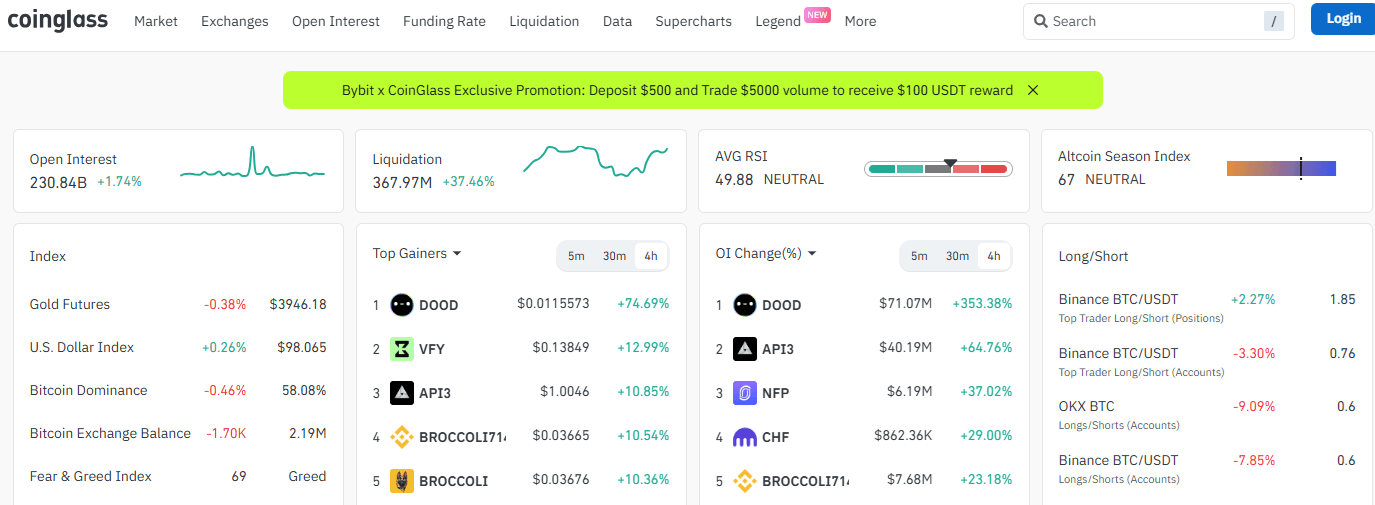Screen dimensions: 1375x505
Task: Select 5m timeframe in Top Gainers
Action: pos(576,256)
